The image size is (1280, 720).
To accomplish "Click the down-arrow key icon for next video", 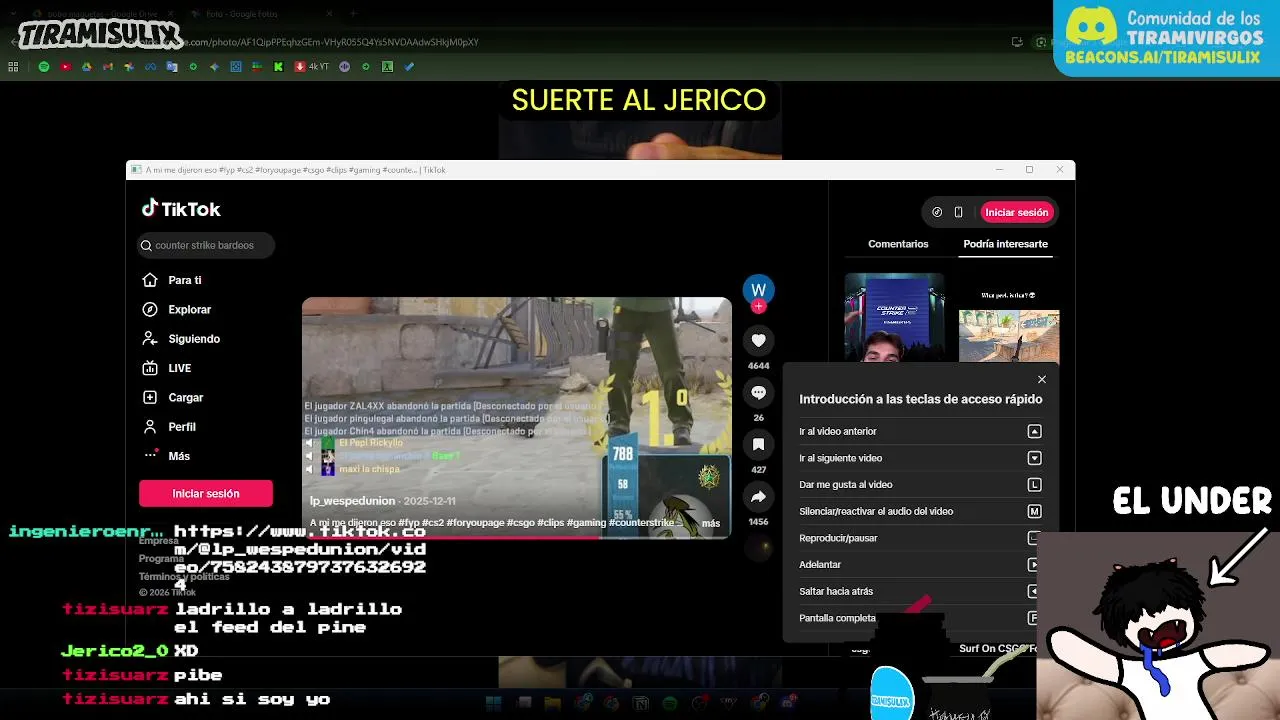I will [1034, 458].
